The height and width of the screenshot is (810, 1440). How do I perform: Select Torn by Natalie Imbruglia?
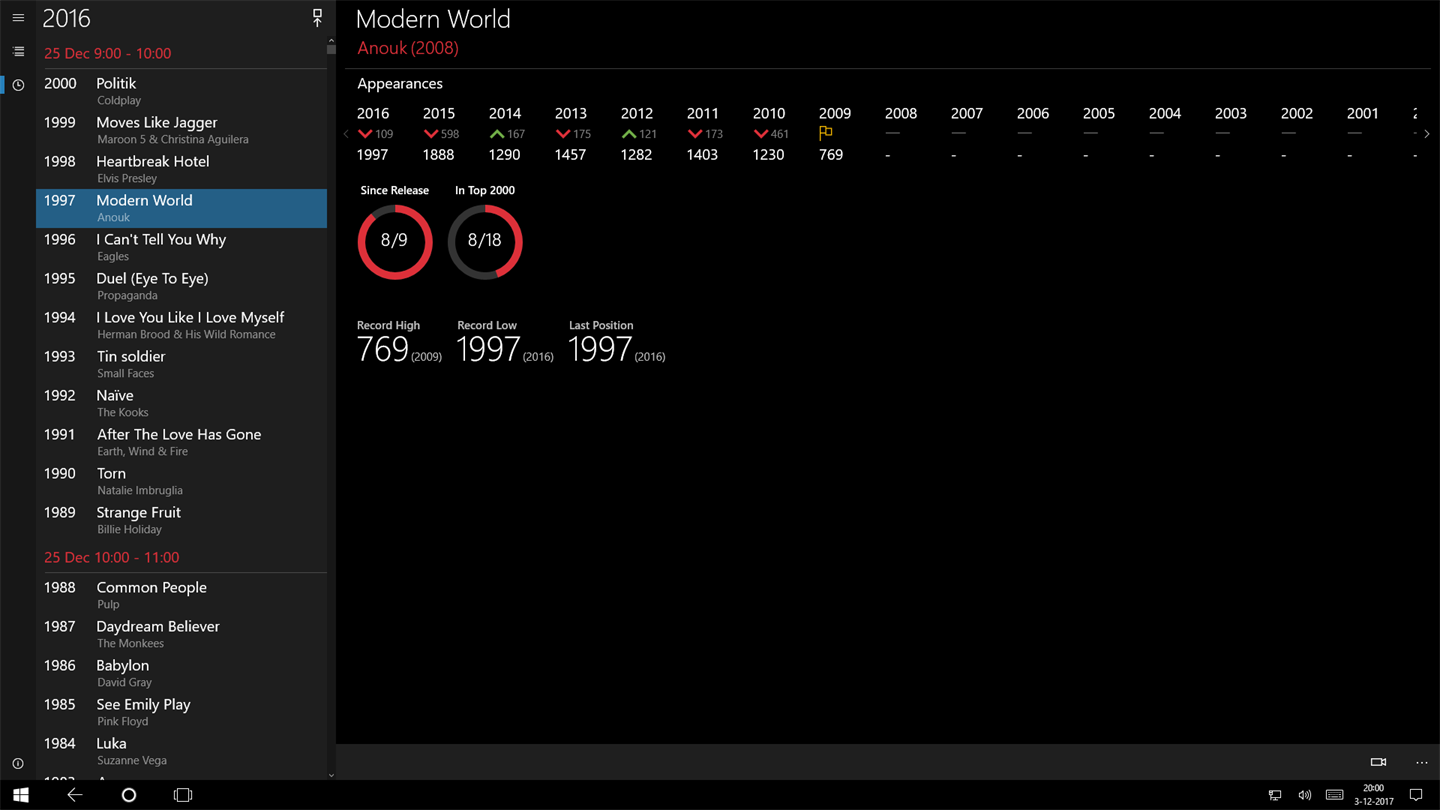pos(181,481)
